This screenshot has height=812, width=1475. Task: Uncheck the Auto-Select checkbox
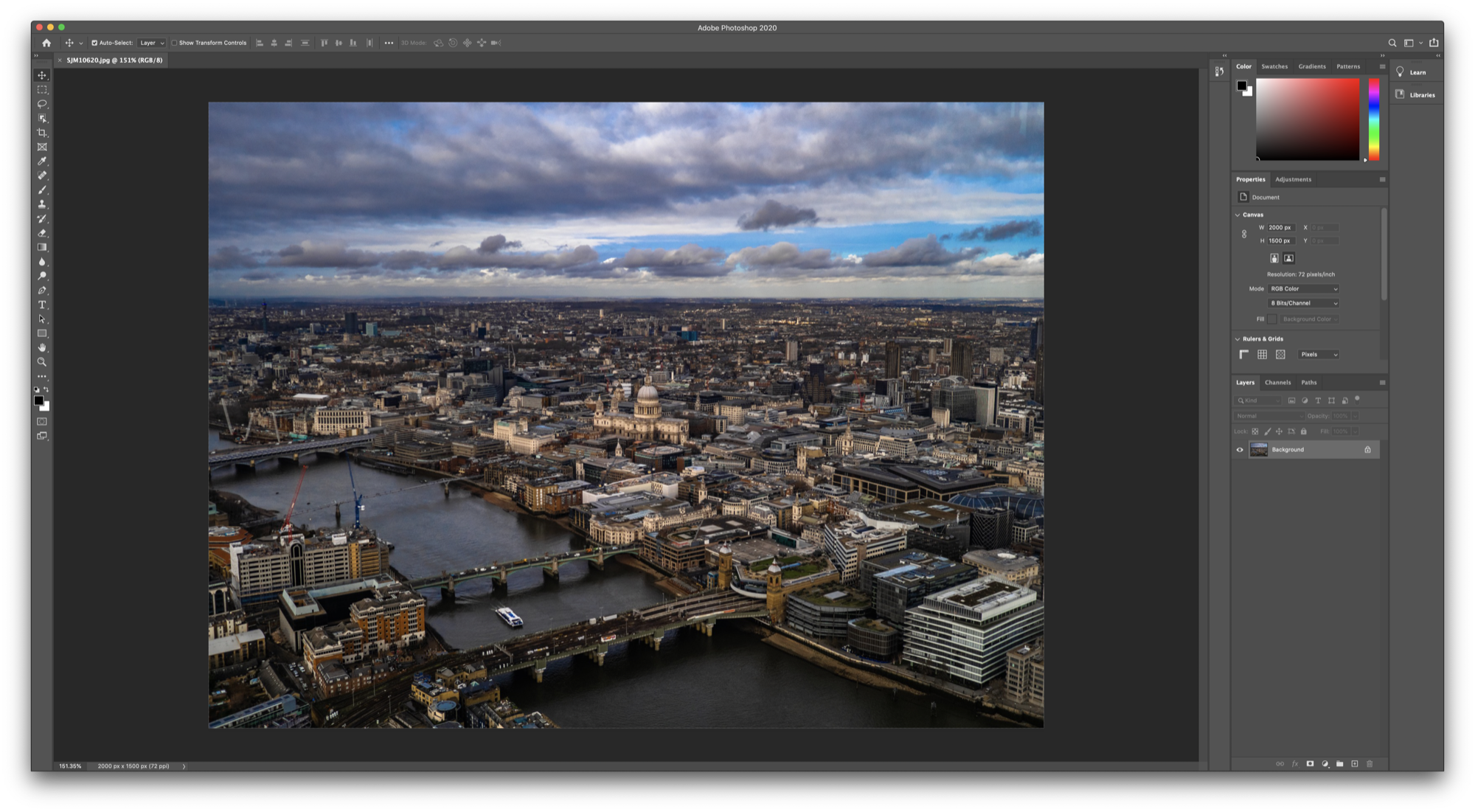click(94, 43)
